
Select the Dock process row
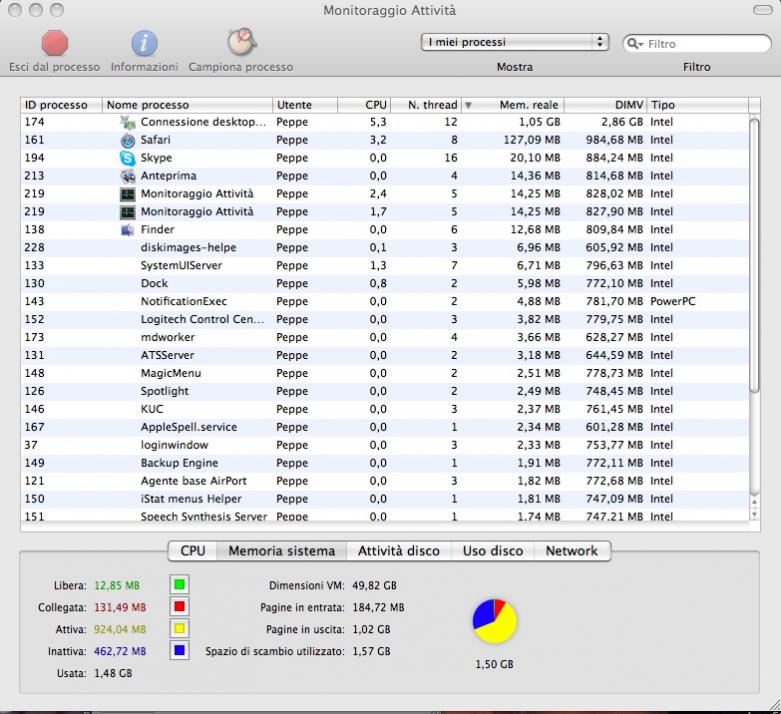[x=385, y=284]
